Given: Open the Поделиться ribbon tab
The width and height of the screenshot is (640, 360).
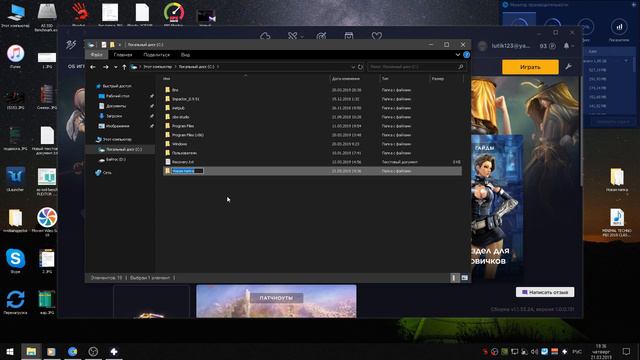Looking at the screenshot, I should [156, 55].
